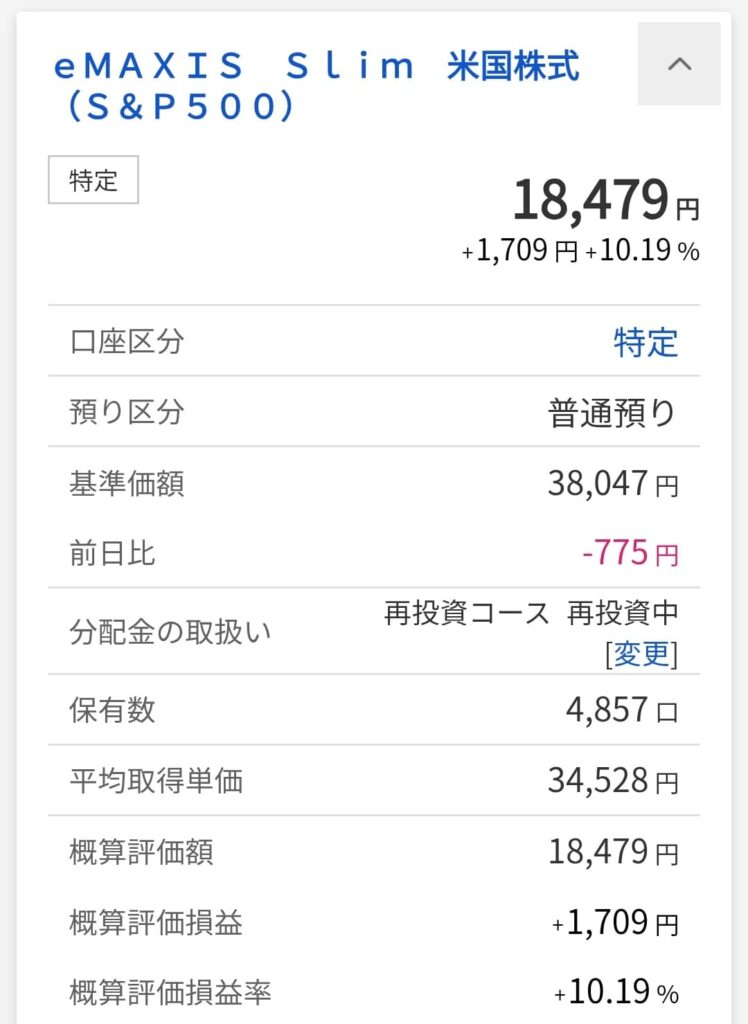Image resolution: width=748 pixels, height=1024 pixels.
Task: Collapse the eMAXIS Slim fund details chevron
Action: (679, 64)
